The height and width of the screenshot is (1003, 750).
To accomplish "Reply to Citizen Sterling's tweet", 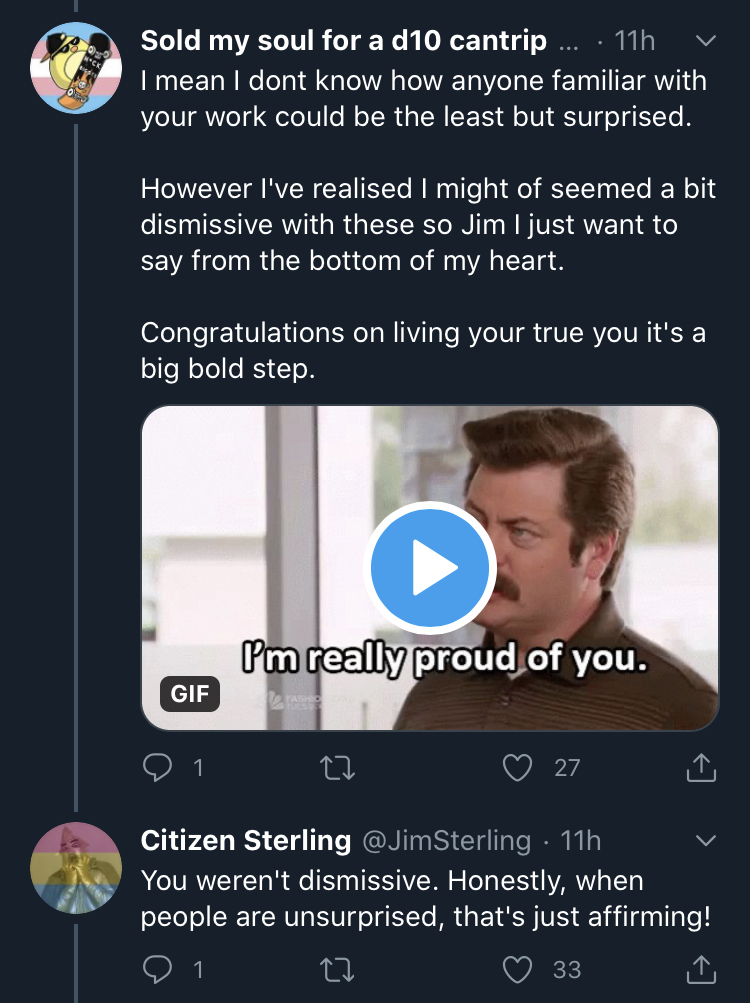I will pos(157,969).
